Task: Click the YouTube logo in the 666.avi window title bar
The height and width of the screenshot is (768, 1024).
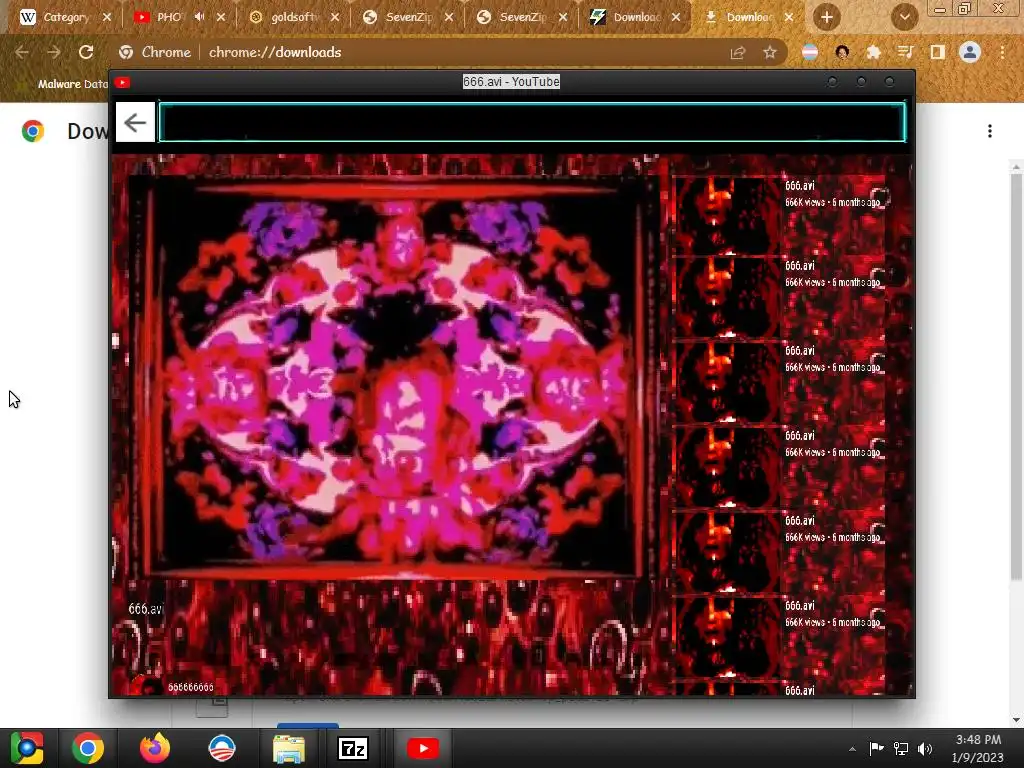Action: pos(122,82)
